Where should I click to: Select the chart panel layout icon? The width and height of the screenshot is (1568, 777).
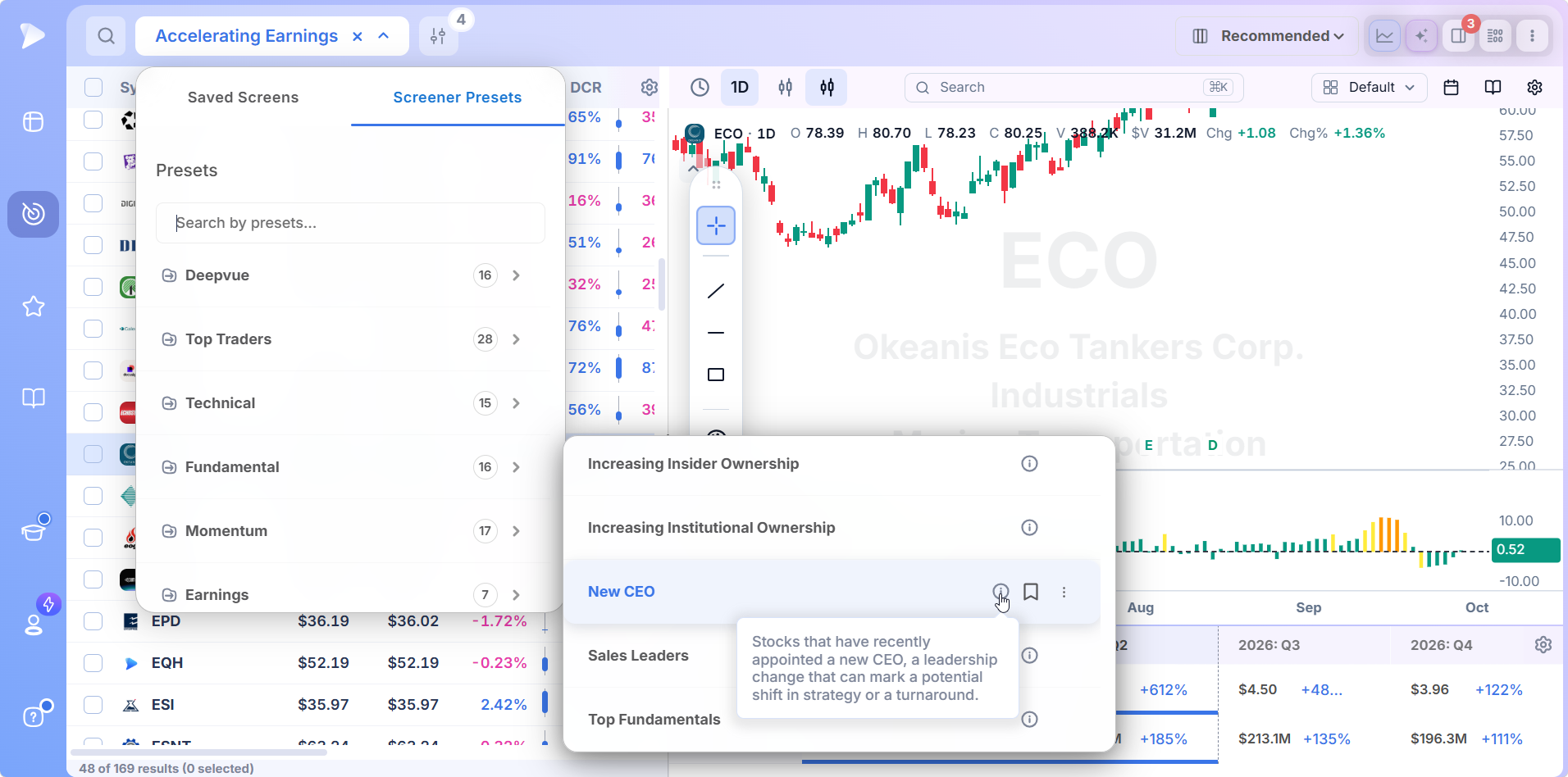click(x=1384, y=36)
